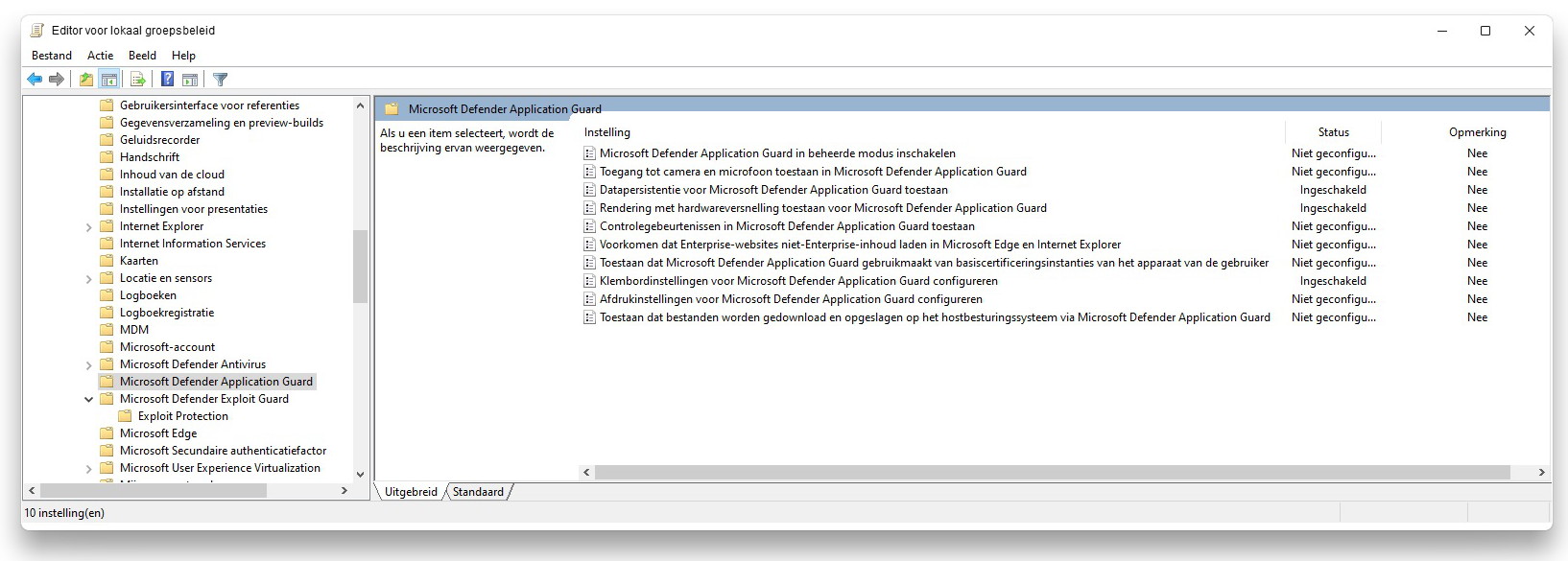
Task: Select the Microsoft-account tree item
Action: [167, 347]
